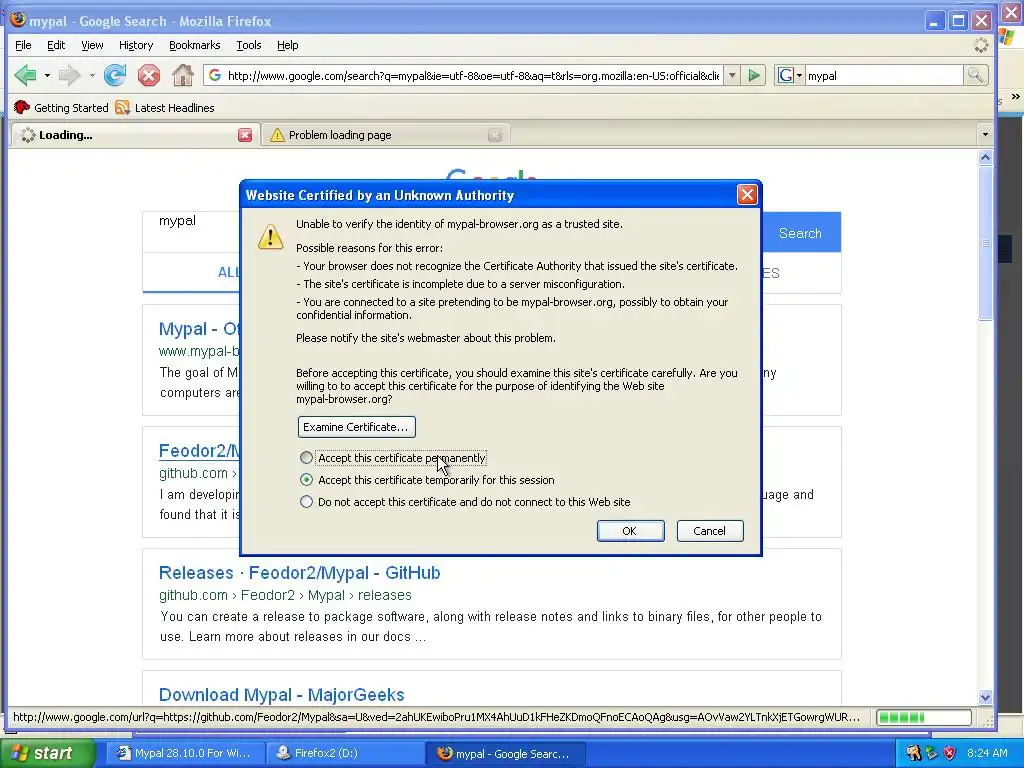Open the Forward button history dropdown

[92, 76]
